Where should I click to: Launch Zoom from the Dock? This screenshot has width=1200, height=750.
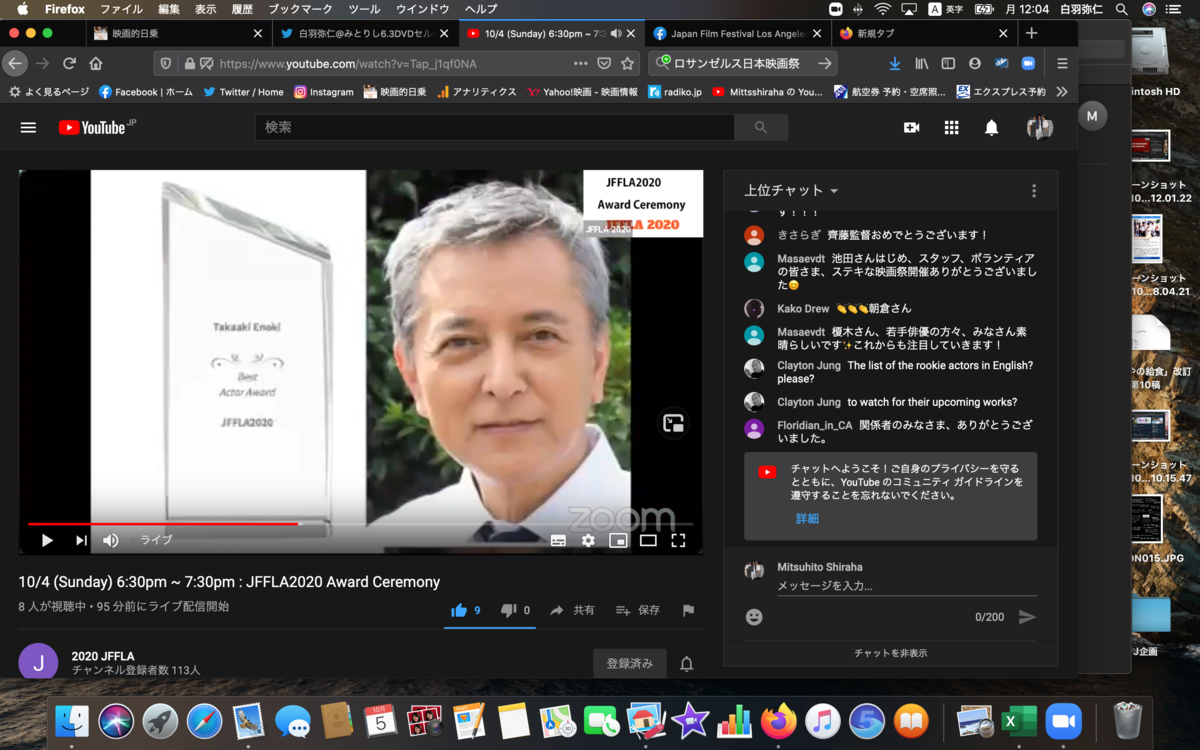click(x=1064, y=720)
